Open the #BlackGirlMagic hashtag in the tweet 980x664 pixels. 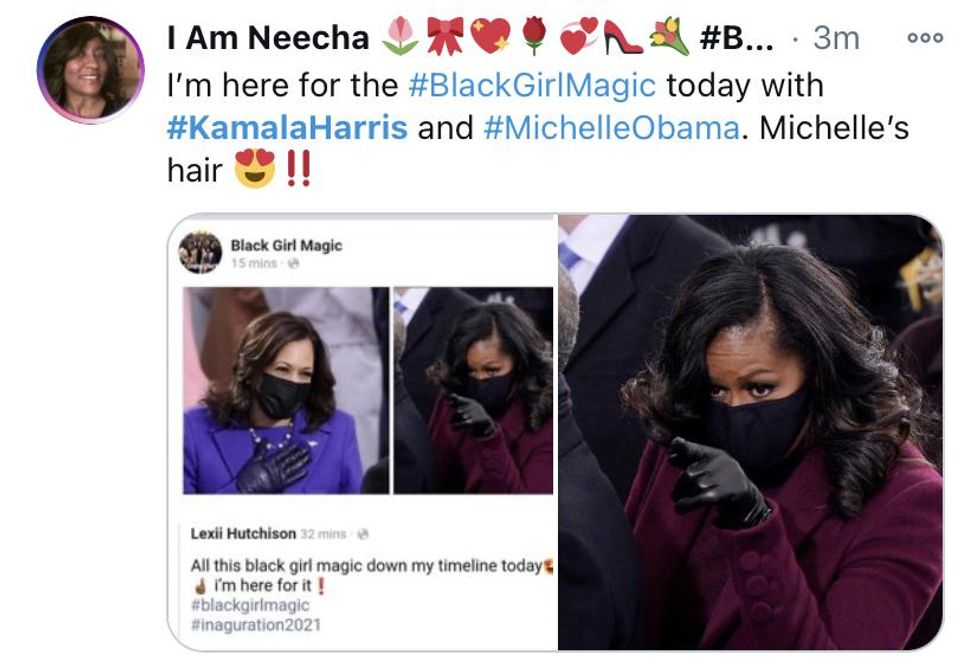coord(532,85)
